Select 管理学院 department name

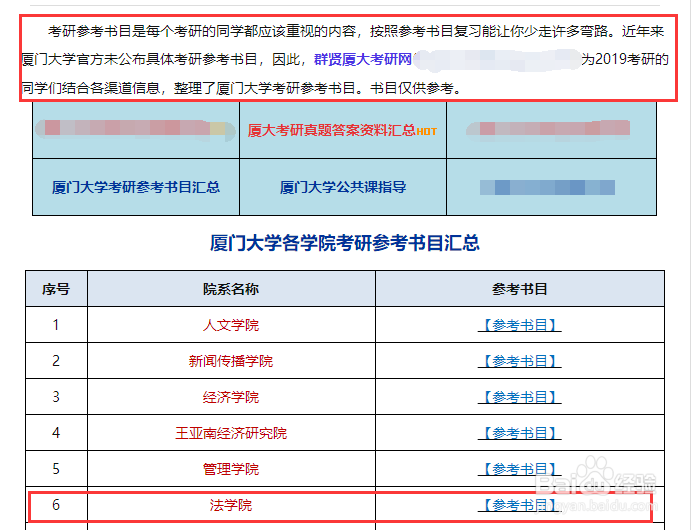[x=231, y=469]
